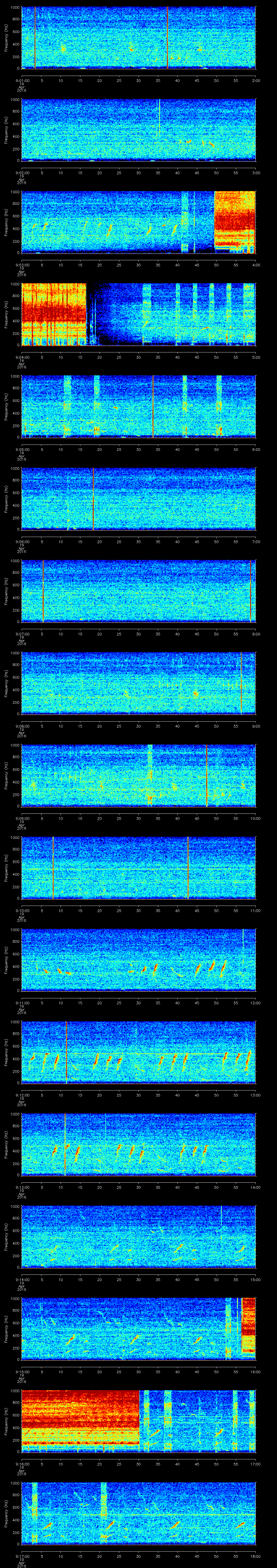Click the spectrogram panel starting at 9:09:00
This screenshot has width=277, height=1568.
coord(139,775)
